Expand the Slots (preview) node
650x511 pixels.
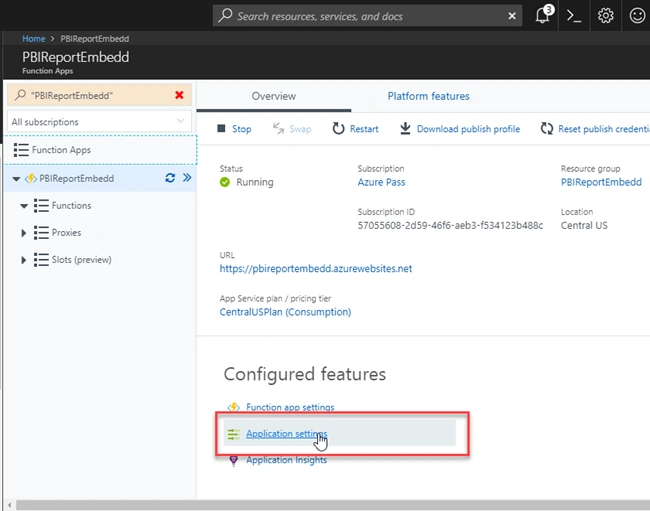click(24, 260)
